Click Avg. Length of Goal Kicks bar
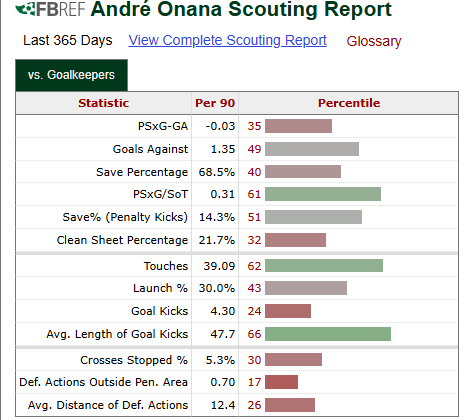Image resolution: width=466 pixels, height=420 pixels. click(328, 334)
